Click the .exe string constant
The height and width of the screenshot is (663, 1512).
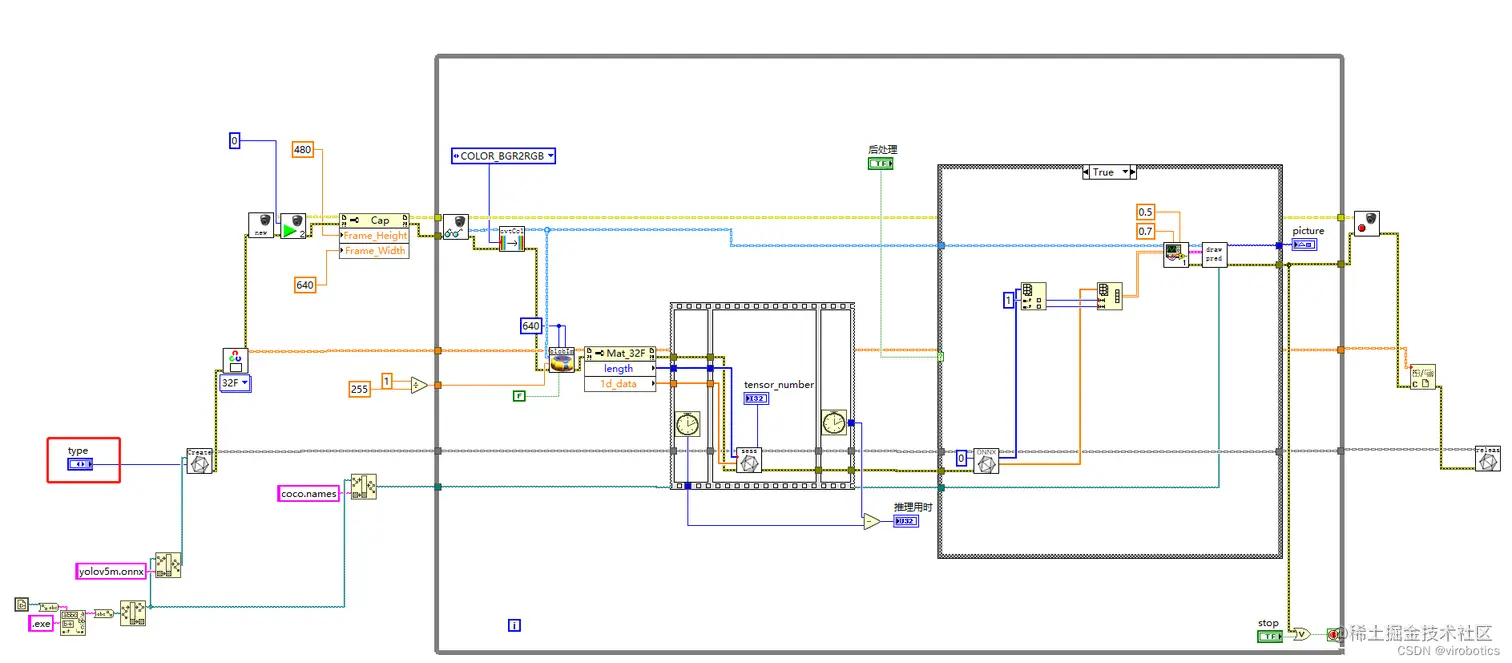pyautogui.click(x=41, y=623)
